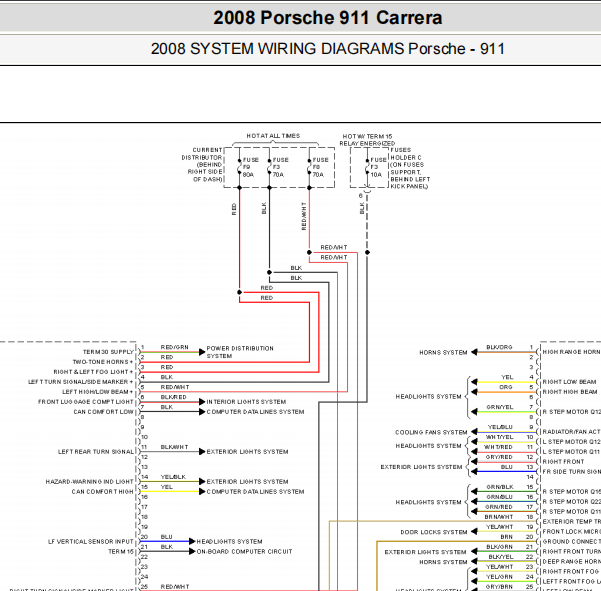Select the "FUSES HOLDER C" description text

pos(410,168)
